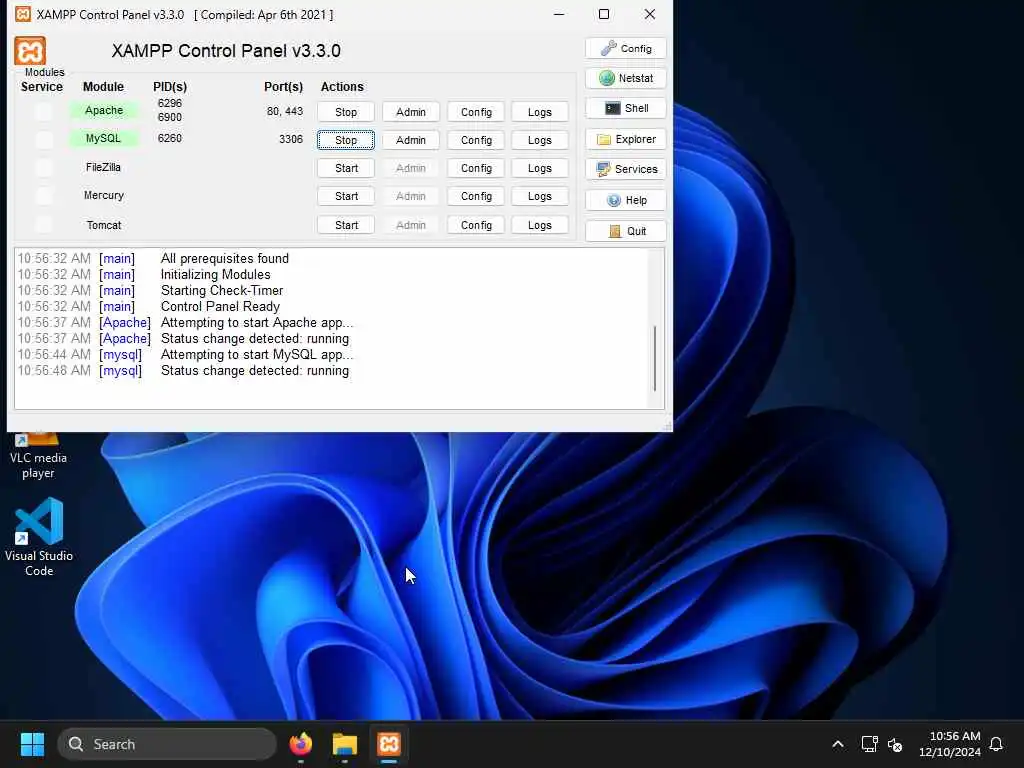Click the XAMPP logo in the panel header

click(x=30, y=51)
